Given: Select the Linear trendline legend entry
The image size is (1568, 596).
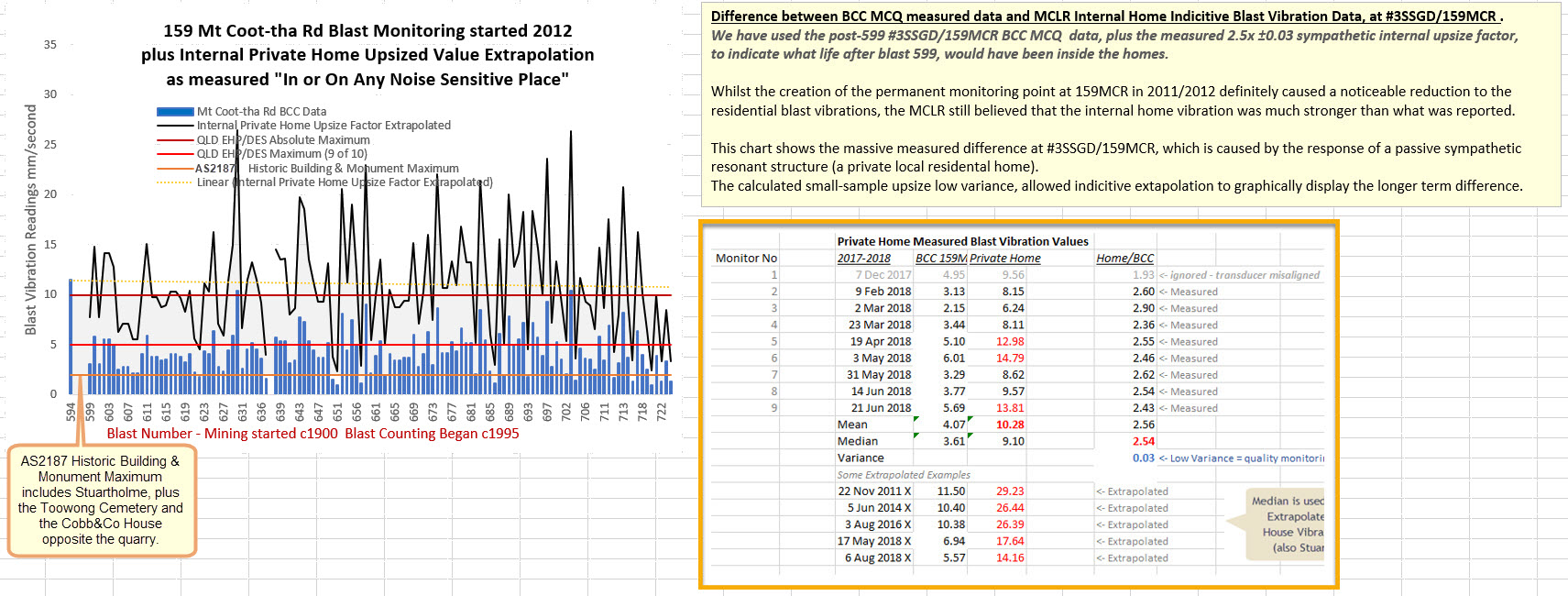Looking at the screenshot, I should [x=344, y=182].
